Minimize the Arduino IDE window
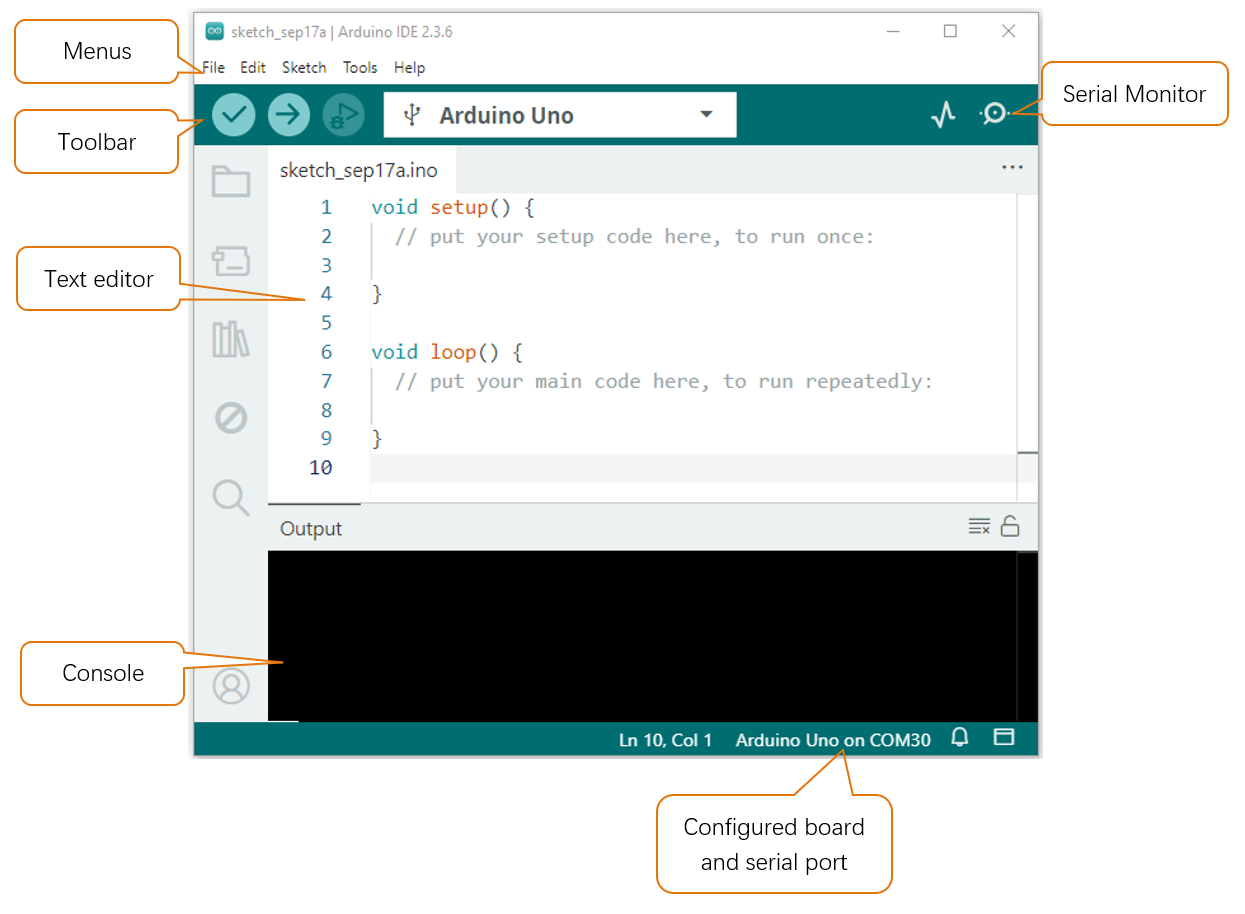Viewport: 1245px width, 914px height. (x=892, y=31)
